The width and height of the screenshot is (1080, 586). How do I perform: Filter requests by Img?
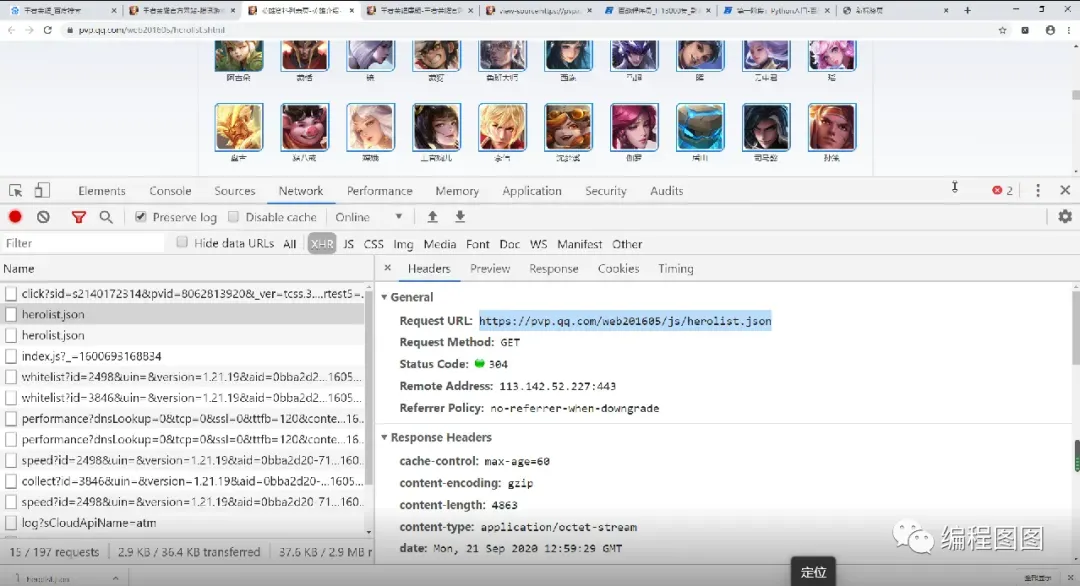(x=403, y=244)
